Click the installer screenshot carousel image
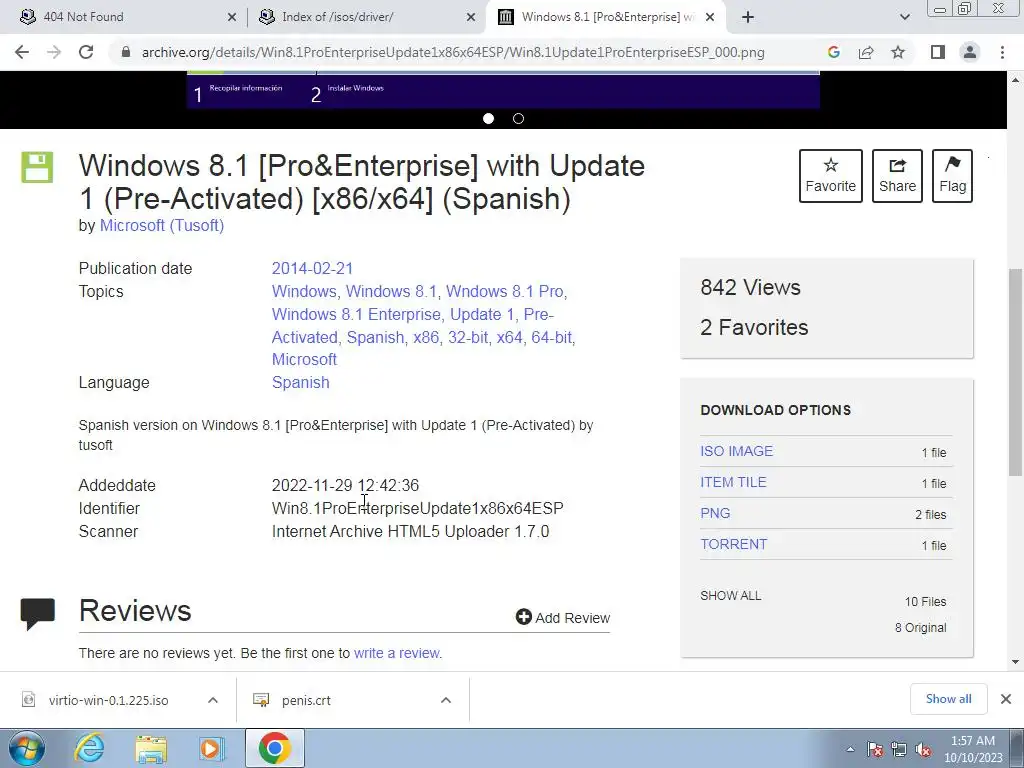 click(503, 90)
